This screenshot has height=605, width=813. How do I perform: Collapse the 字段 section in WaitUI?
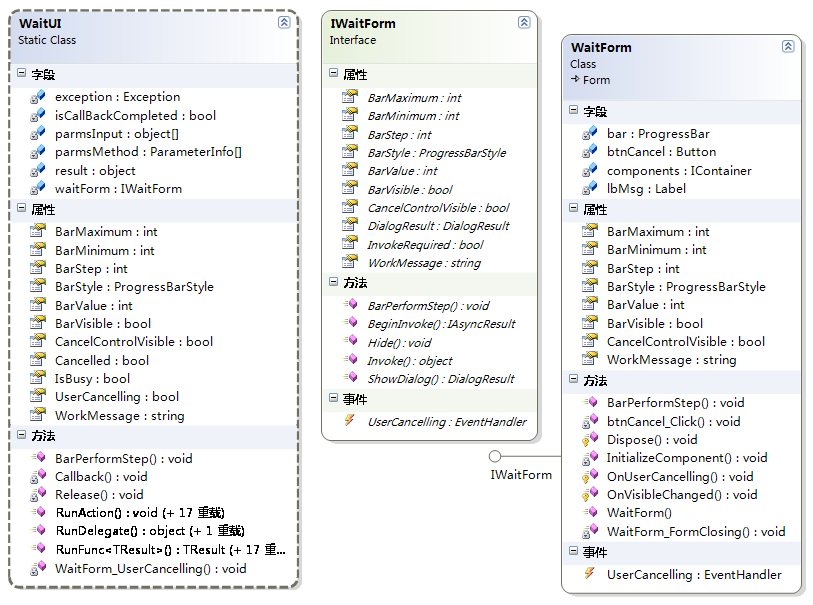[x=21, y=73]
